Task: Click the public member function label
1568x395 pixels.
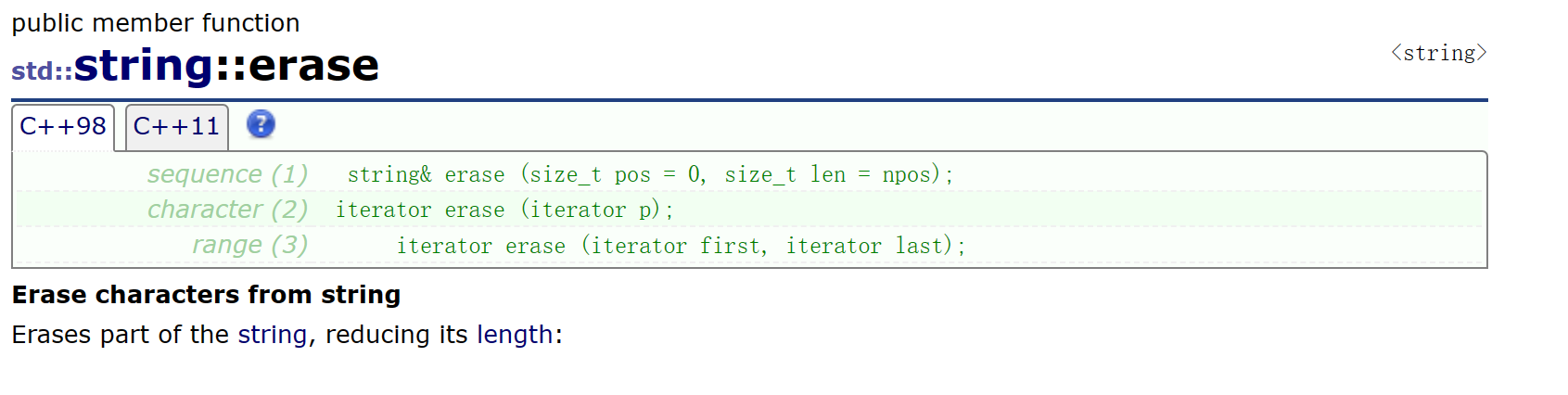Action: pyautogui.click(x=156, y=23)
